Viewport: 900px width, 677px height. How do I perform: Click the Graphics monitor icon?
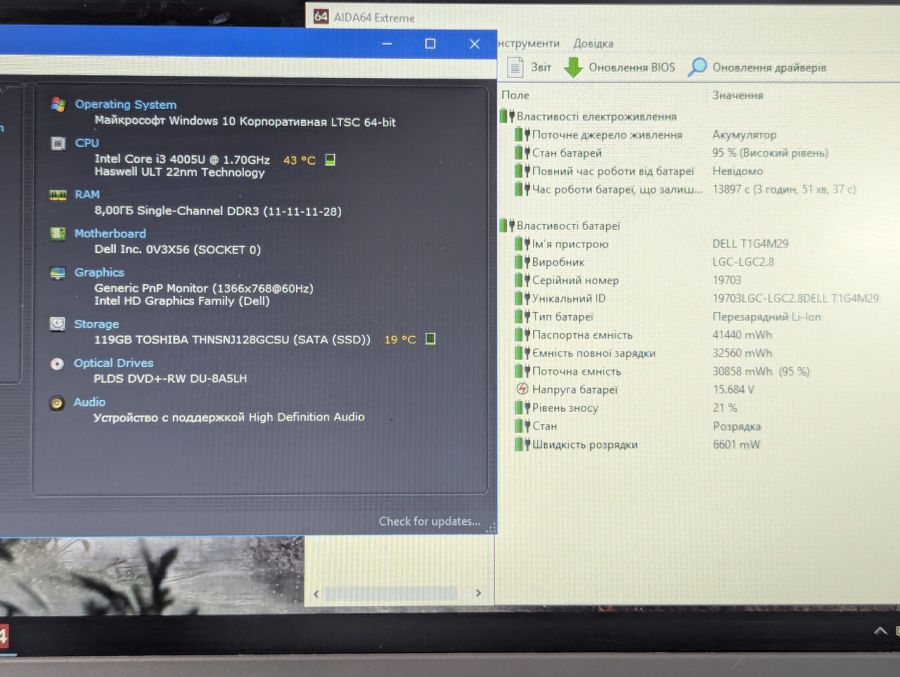[x=57, y=273]
